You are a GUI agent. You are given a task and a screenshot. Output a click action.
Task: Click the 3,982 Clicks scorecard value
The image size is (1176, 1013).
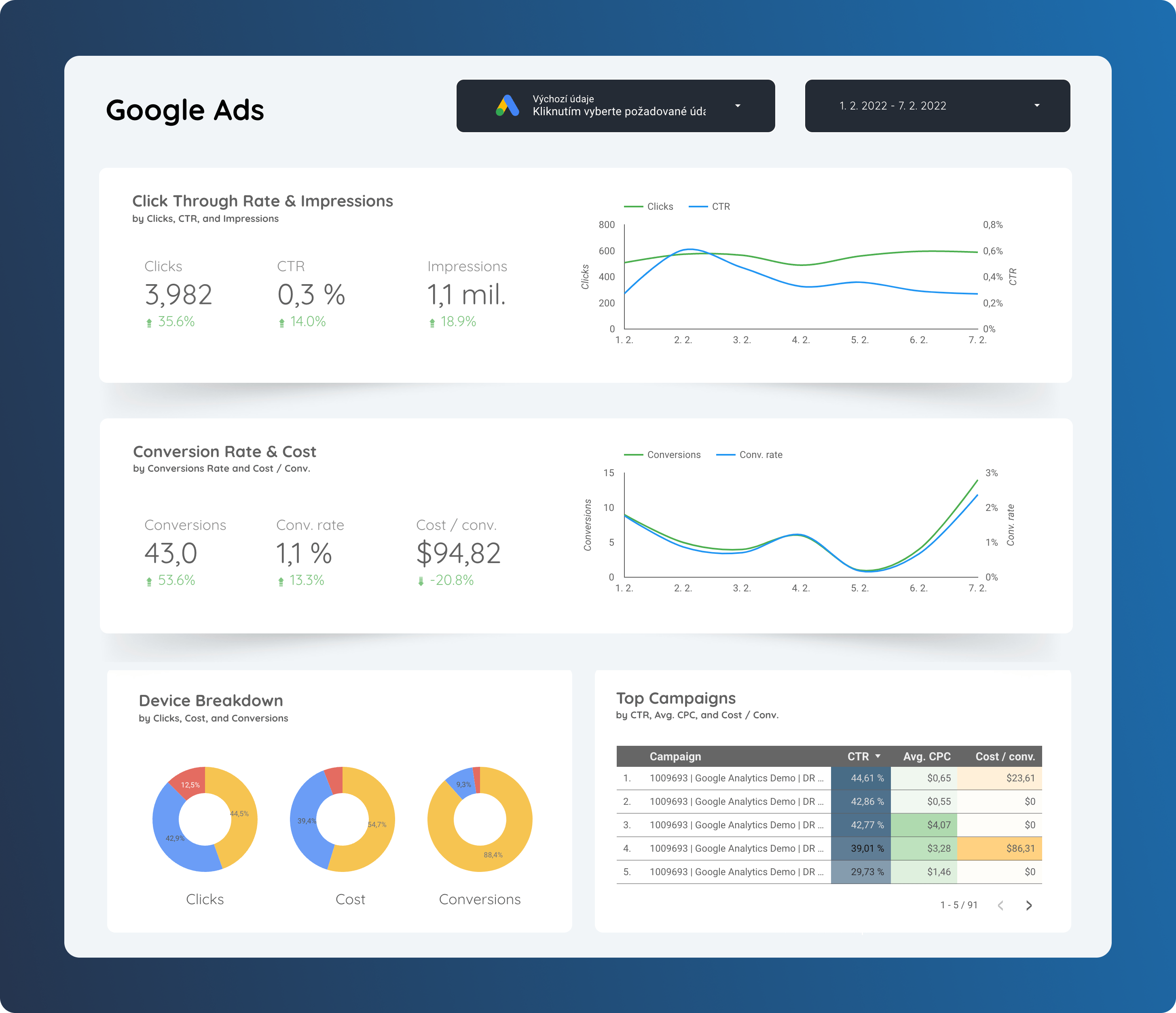coord(178,295)
